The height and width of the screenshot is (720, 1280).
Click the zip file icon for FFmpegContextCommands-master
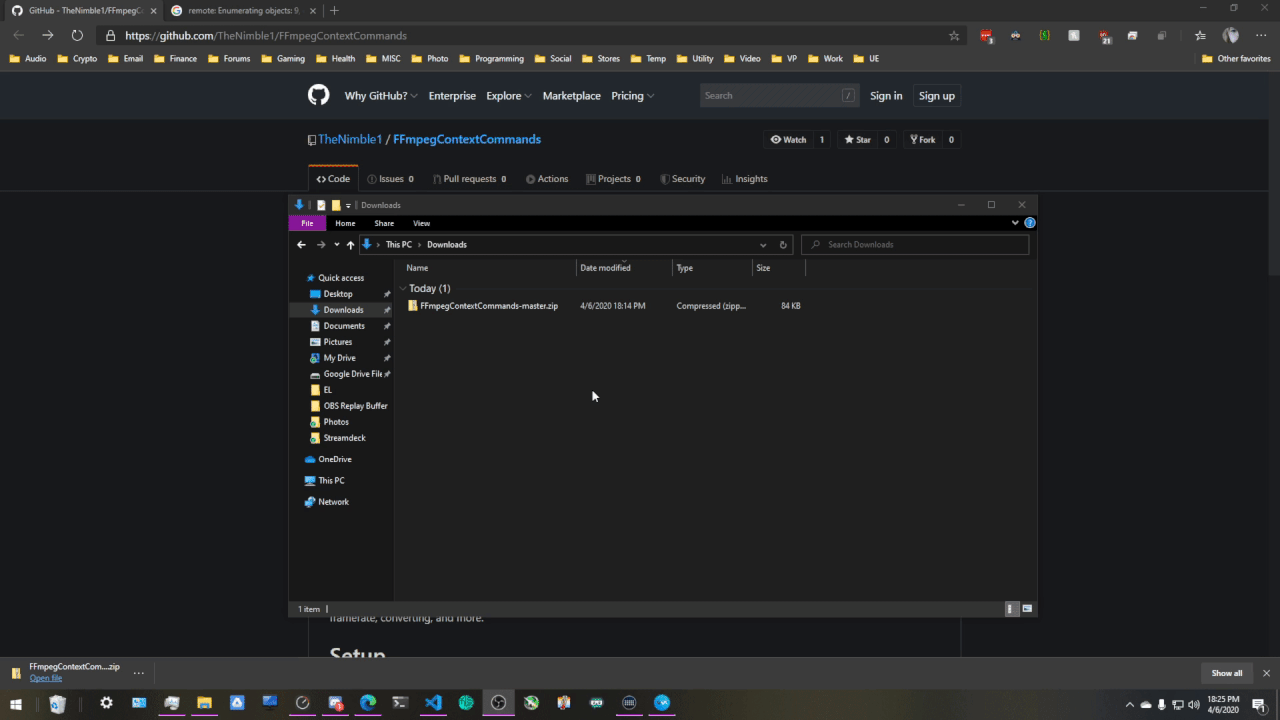413,305
